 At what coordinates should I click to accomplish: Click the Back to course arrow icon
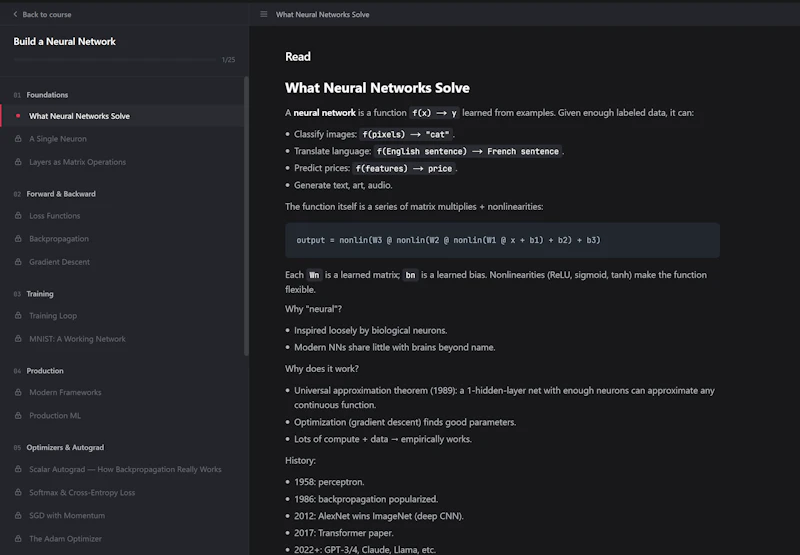(x=15, y=14)
